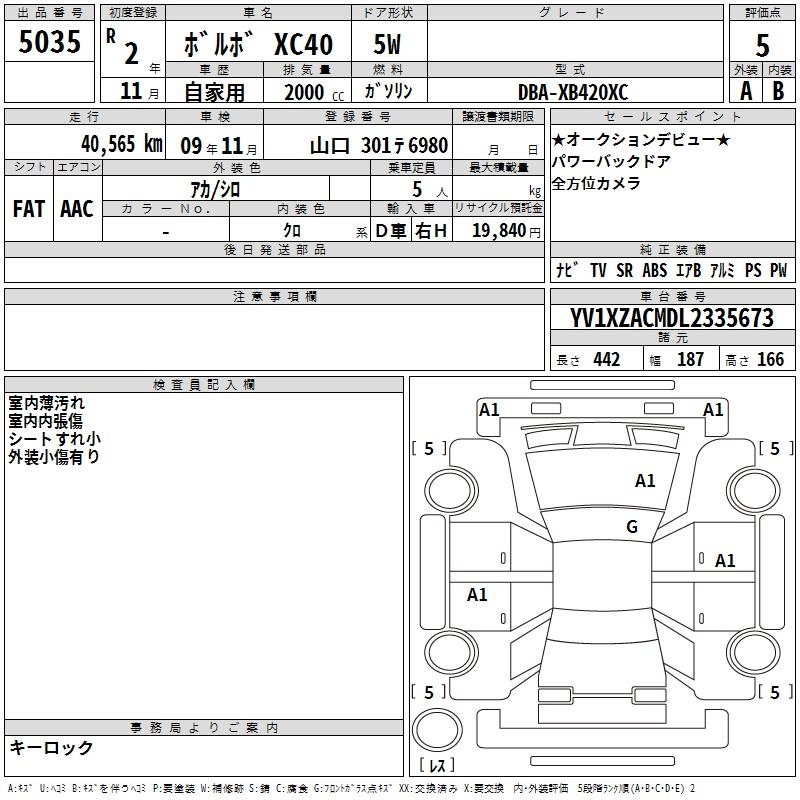
Task: Click the 室内薄汚れ inspector note
Action: [x=47, y=403]
